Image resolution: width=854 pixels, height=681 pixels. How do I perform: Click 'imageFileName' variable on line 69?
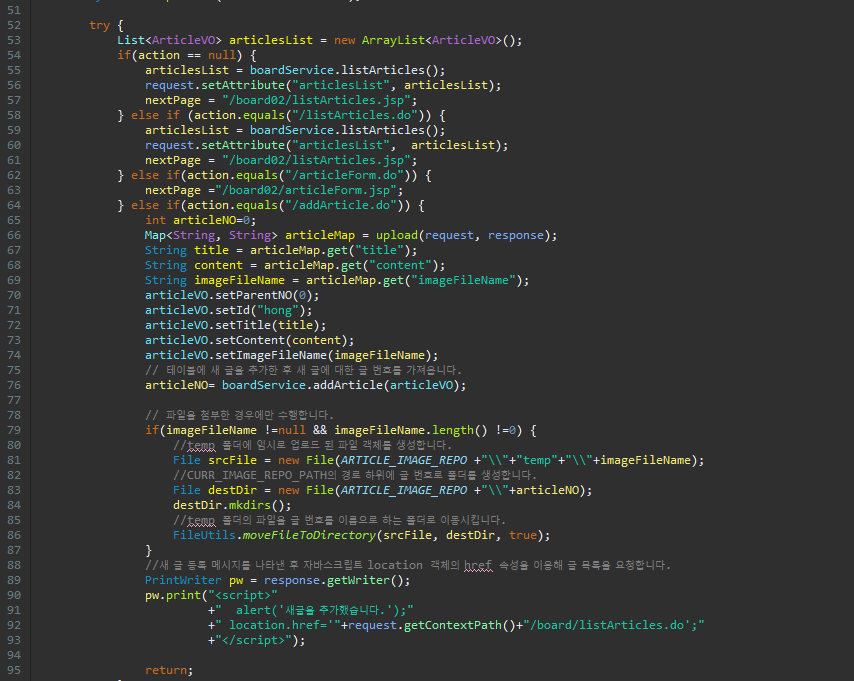pyautogui.click(x=240, y=280)
